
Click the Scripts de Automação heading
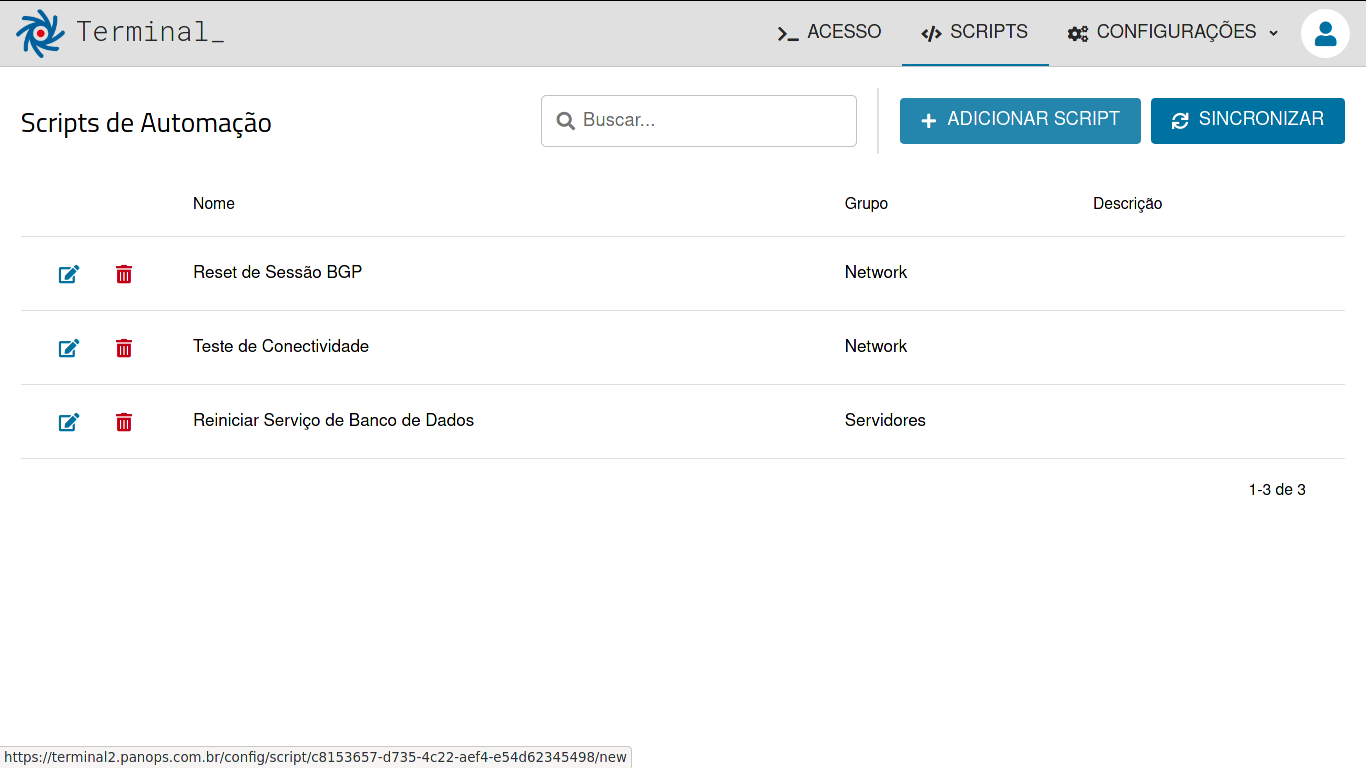pos(146,123)
